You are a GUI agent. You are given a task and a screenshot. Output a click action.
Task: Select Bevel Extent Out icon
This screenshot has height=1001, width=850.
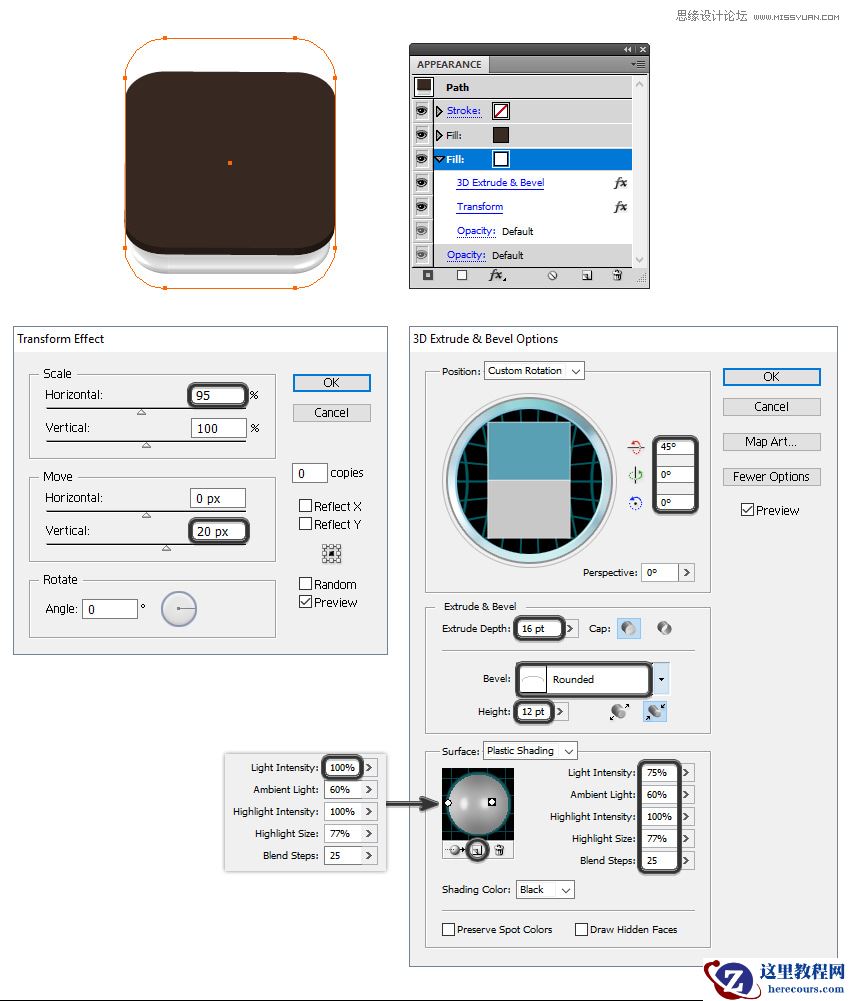point(619,711)
